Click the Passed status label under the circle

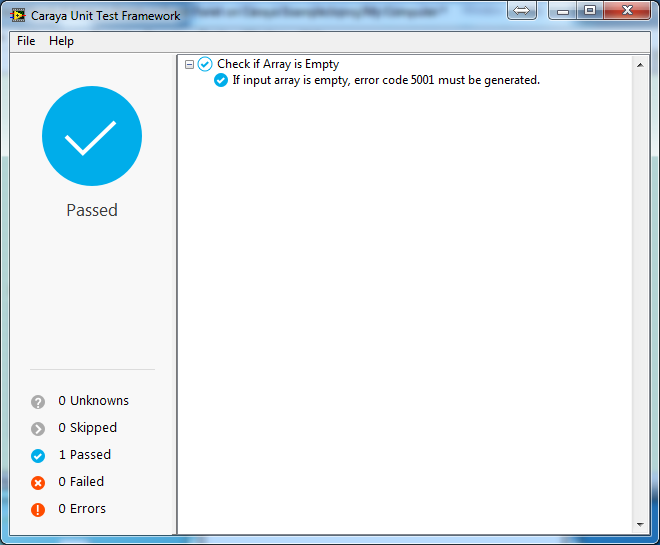pos(92,210)
